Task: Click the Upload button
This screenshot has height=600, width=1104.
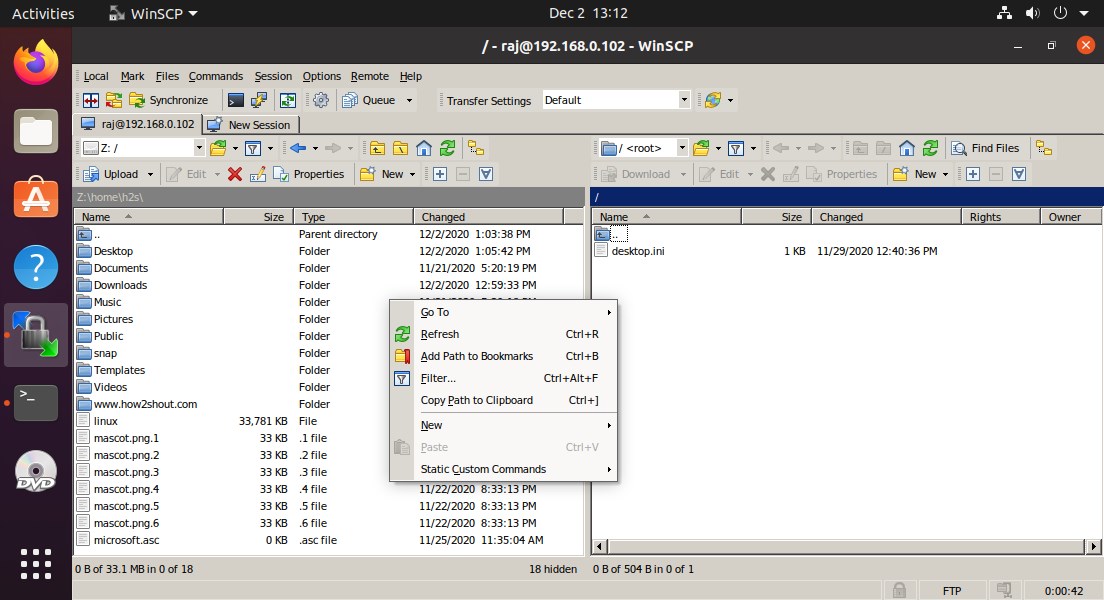Action: tap(118, 174)
